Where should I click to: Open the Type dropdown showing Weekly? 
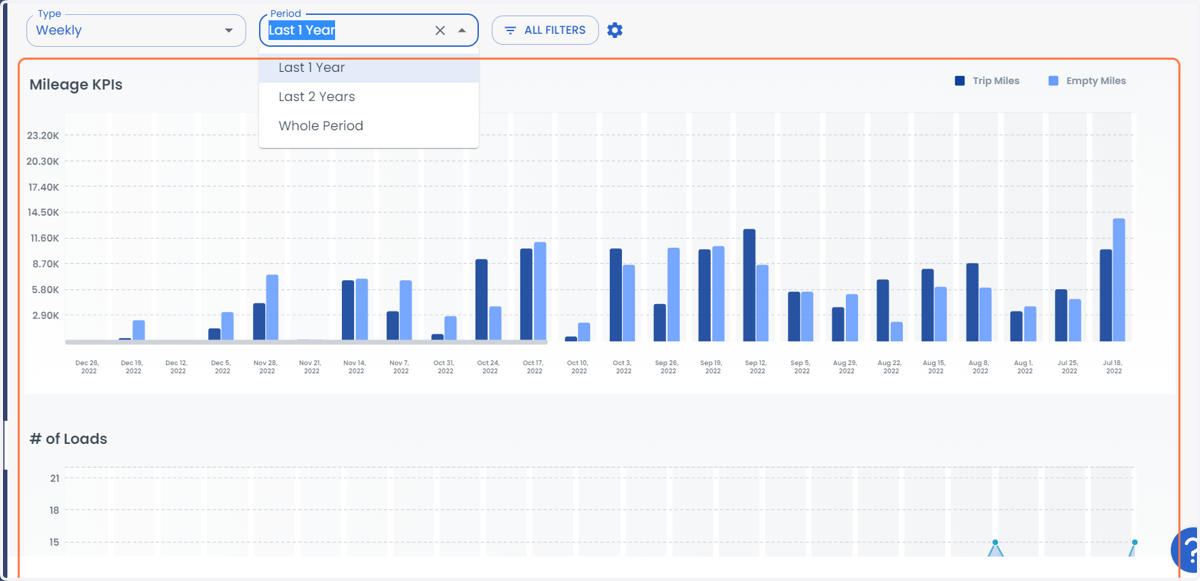[136, 30]
